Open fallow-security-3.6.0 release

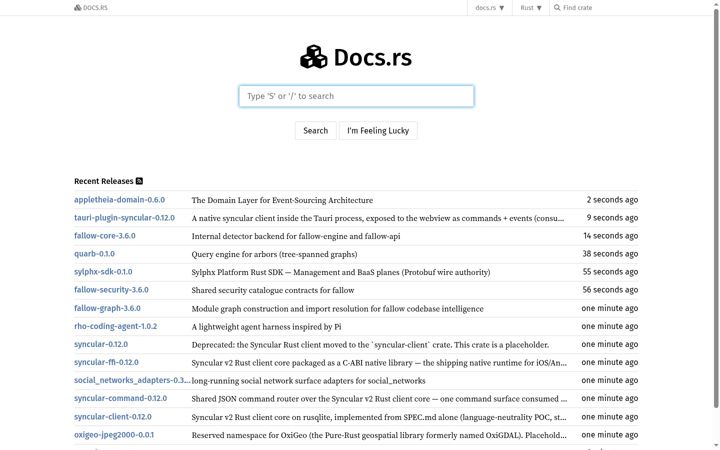coord(111,290)
